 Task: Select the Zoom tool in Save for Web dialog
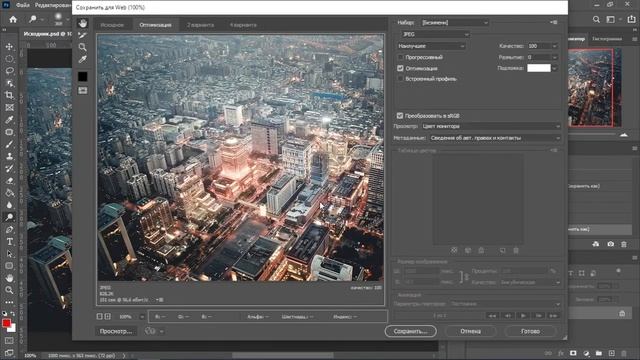pyautogui.click(x=82, y=47)
